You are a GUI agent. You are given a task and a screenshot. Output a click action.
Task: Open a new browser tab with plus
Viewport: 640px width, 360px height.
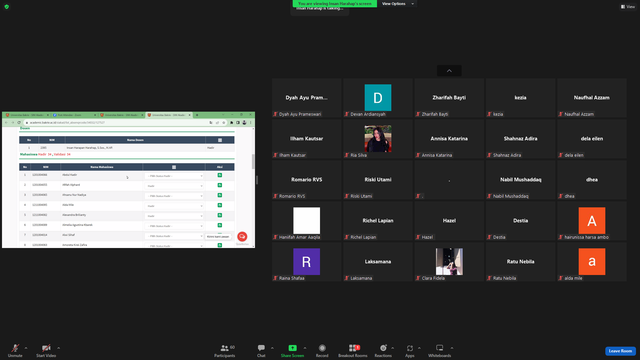pyautogui.click(x=197, y=115)
